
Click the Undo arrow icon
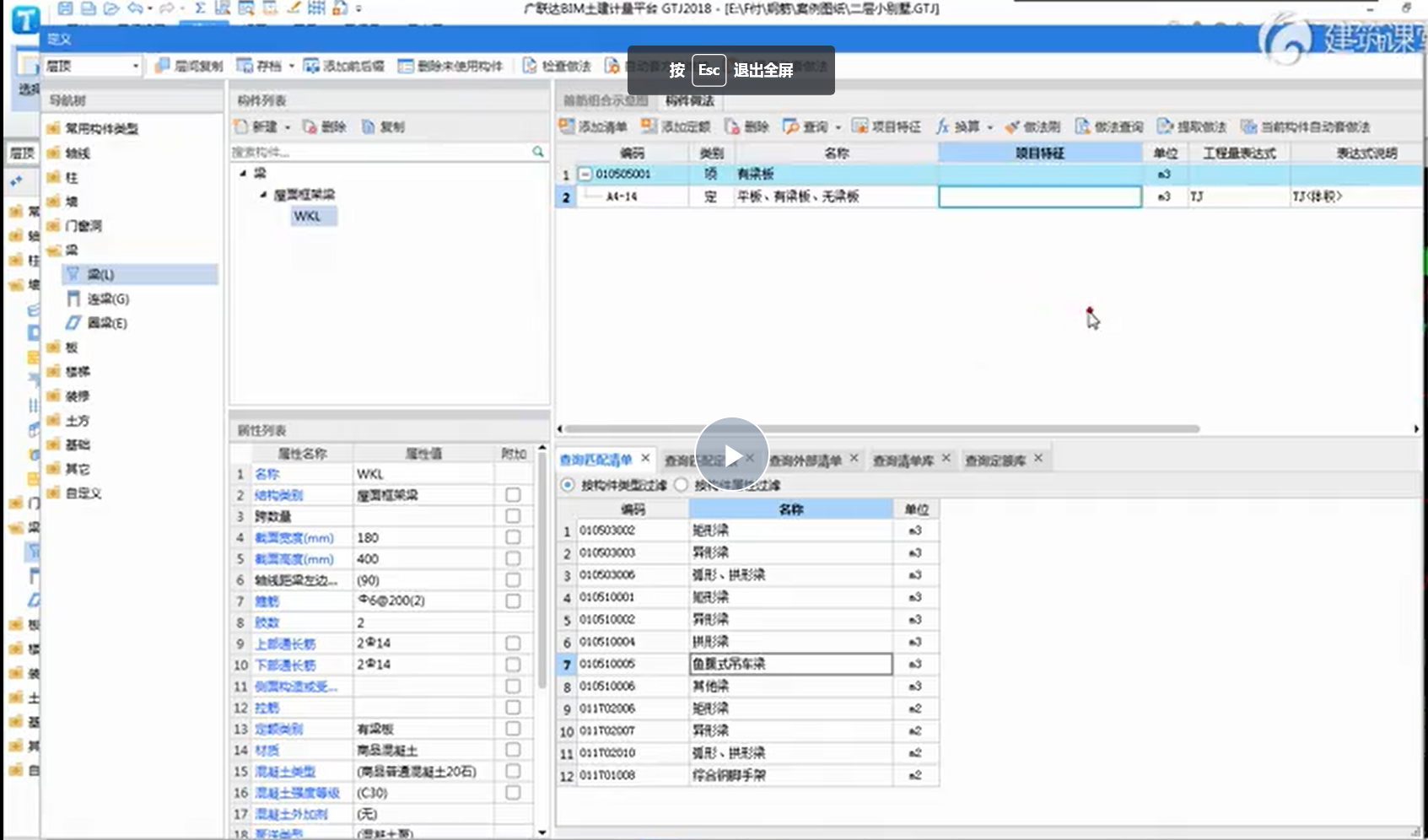pos(135,8)
